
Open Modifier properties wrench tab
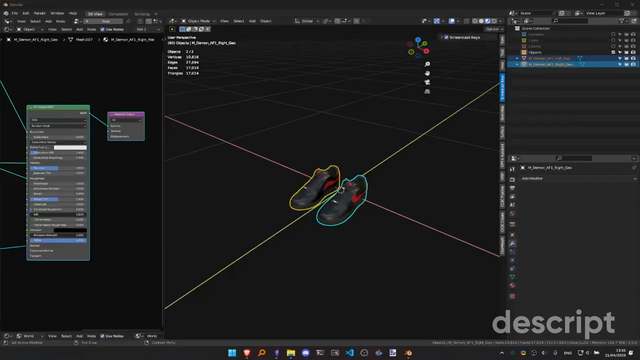point(512,243)
